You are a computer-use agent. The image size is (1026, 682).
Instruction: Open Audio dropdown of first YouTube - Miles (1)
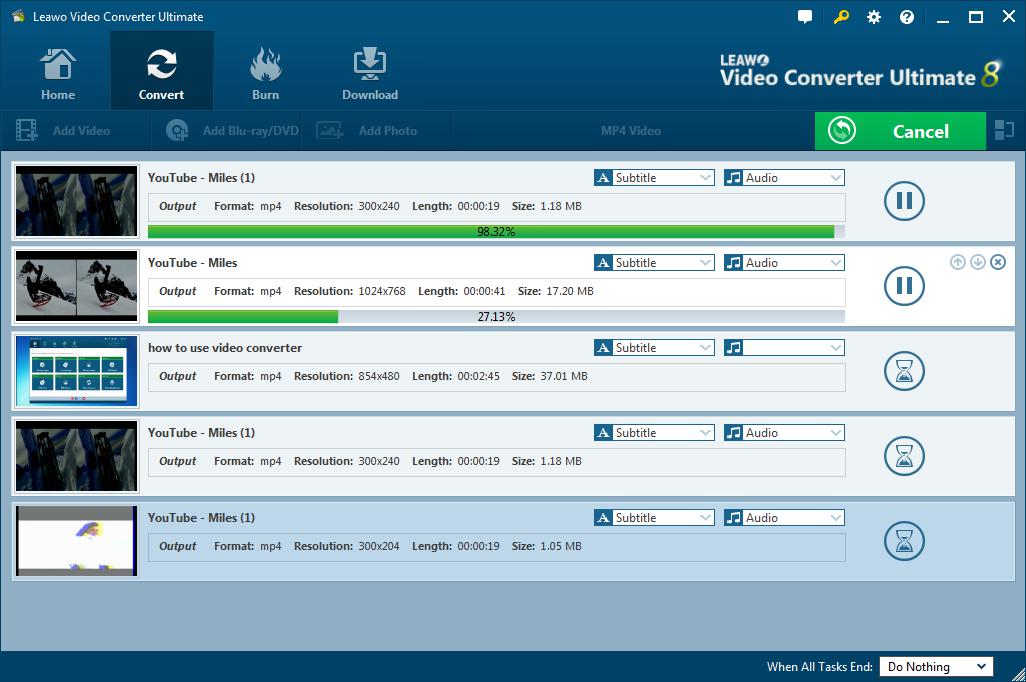pyautogui.click(x=784, y=177)
